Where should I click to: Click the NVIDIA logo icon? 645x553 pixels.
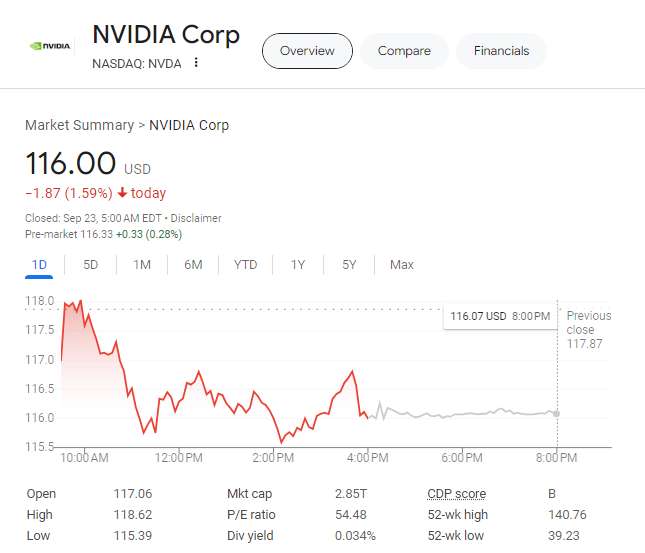(x=50, y=46)
